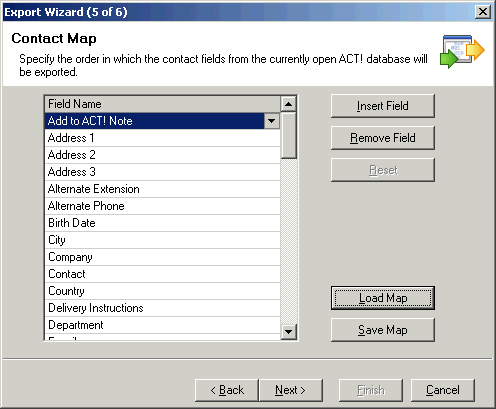Image resolution: width=496 pixels, height=409 pixels.
Task: Click the export wizard arrows icon
Action: click(462, 52)
